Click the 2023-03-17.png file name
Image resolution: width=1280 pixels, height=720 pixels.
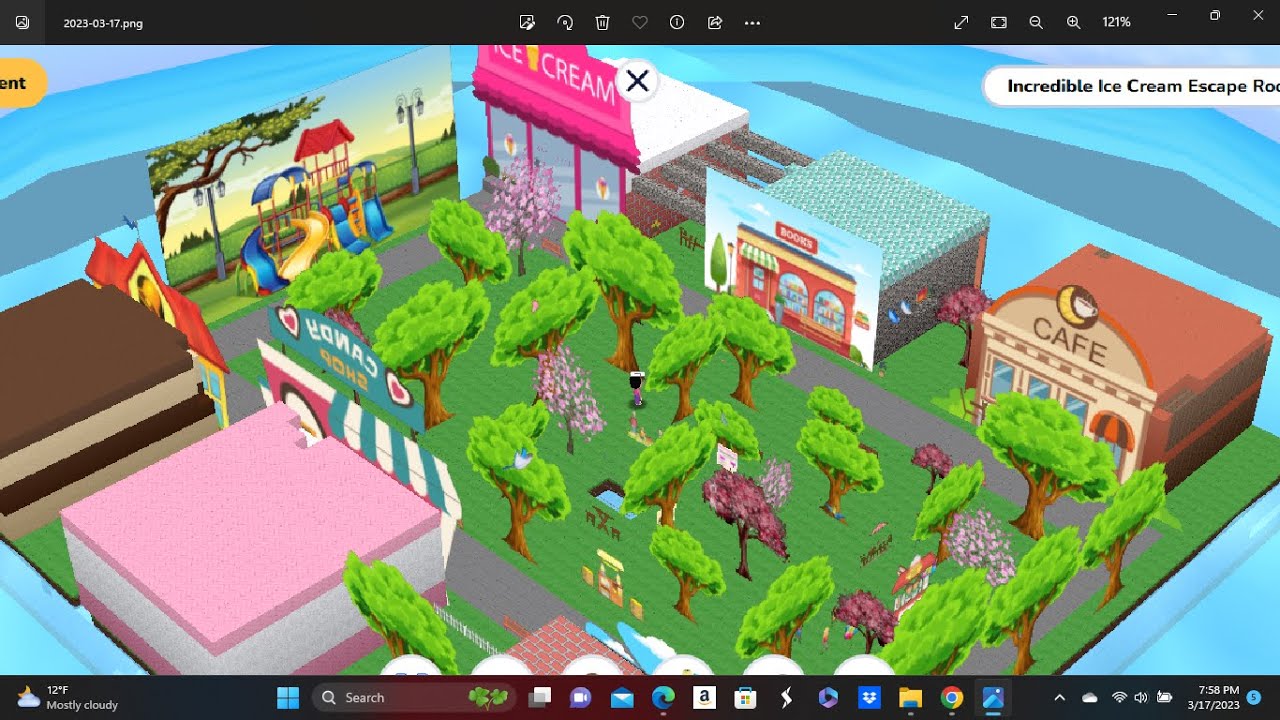[103, 23]
